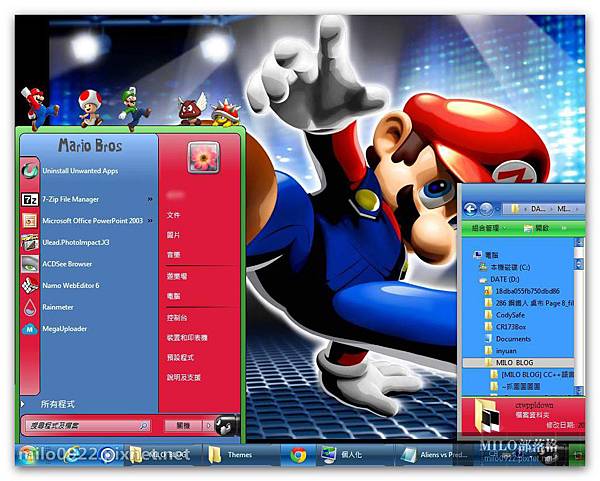This screenshot has height=481, width=600.
Task: Click the 關機 shutdown button
Action: (x=183, y=426)
